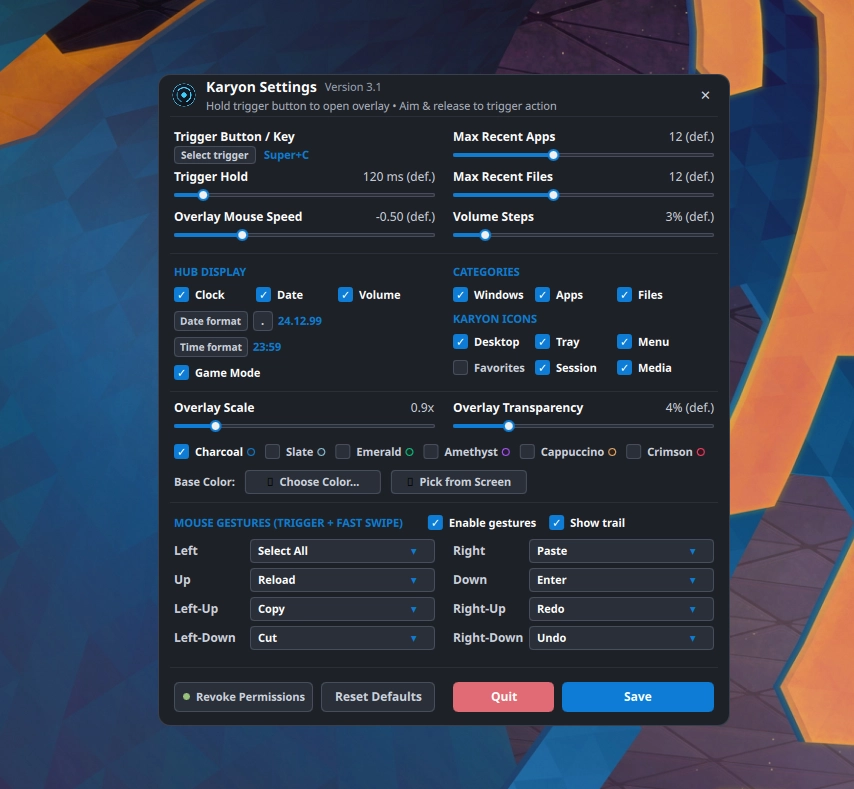Click Pick from Screen button
The height and width of the screenshot is (789, 854).
(x=459, y=482)
